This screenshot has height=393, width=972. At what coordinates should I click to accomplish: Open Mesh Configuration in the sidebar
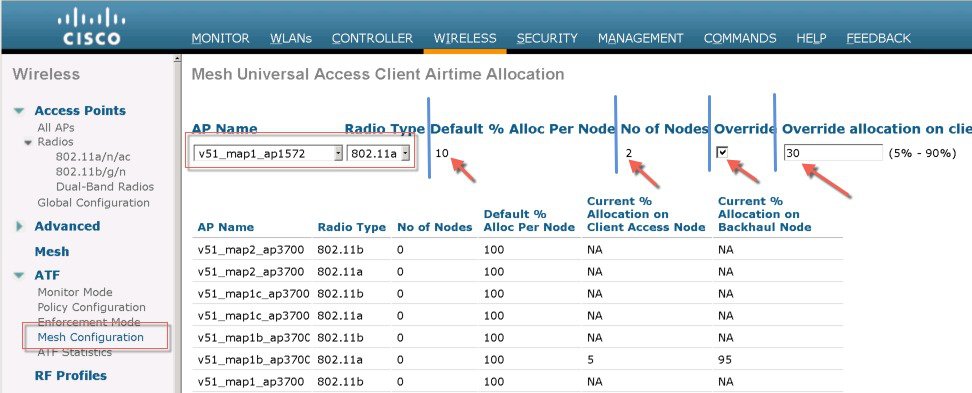(x=91, y=337)
